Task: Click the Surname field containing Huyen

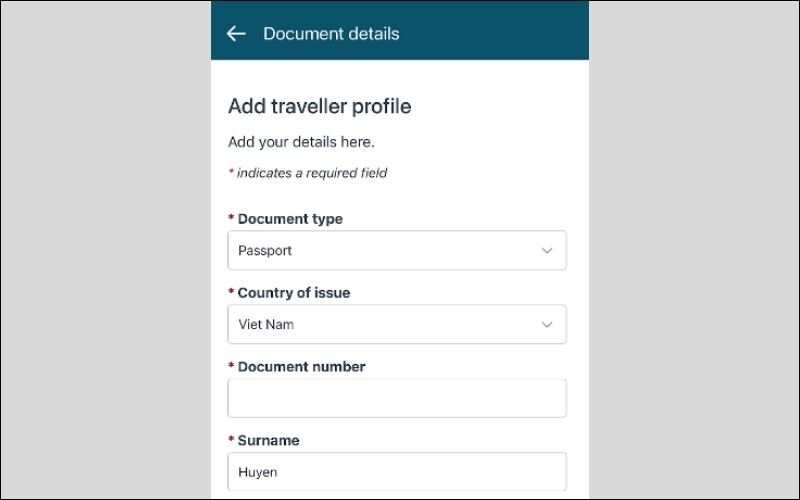Action: 397,471
